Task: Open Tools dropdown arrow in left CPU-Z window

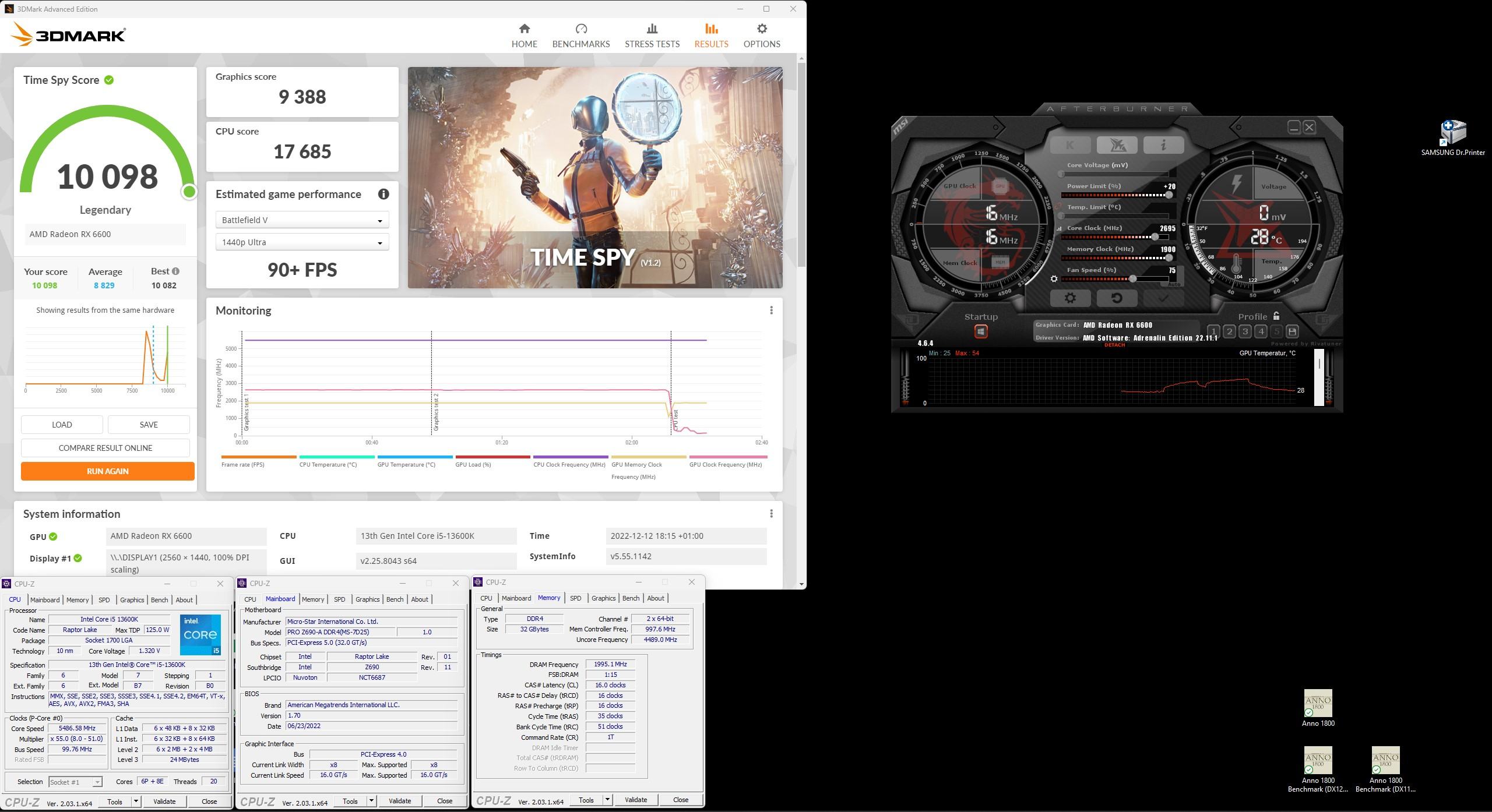Action: (136, 802)
